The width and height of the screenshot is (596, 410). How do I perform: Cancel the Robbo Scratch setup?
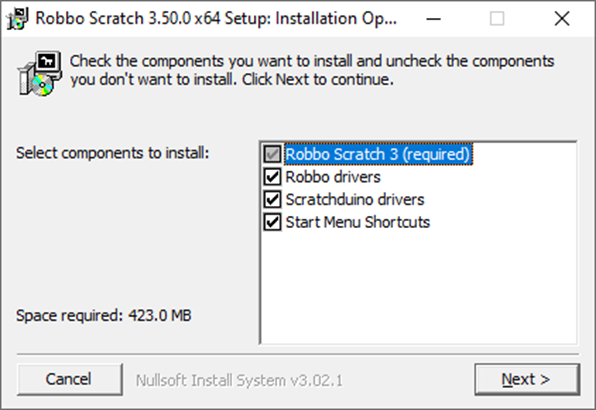point(70,379)
